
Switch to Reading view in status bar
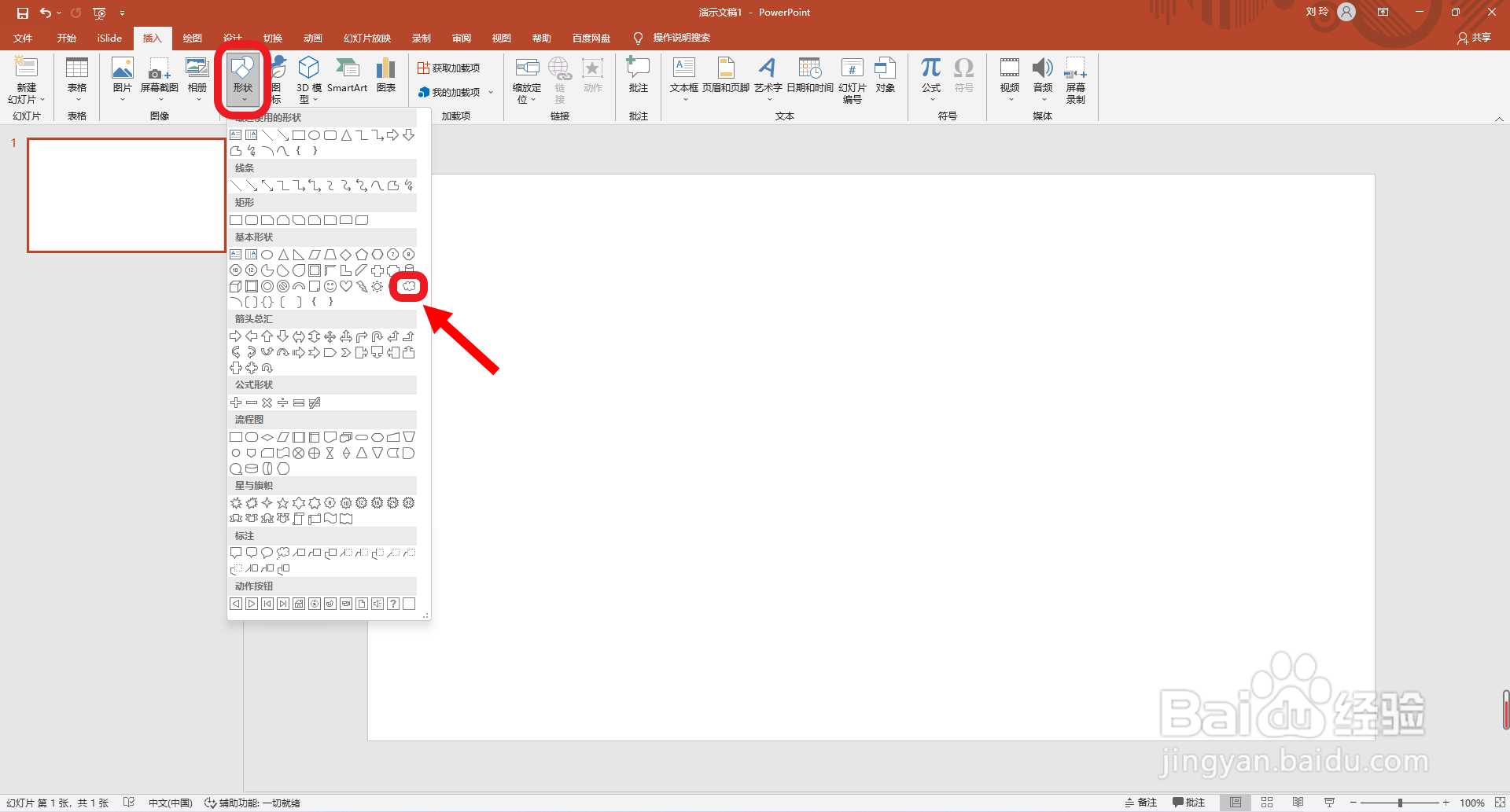(1298, 803)
